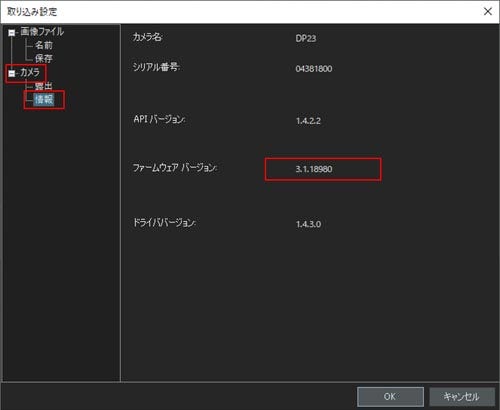
Task: Click the 取り込み設定 title text
Action: [x=32, y=12]
